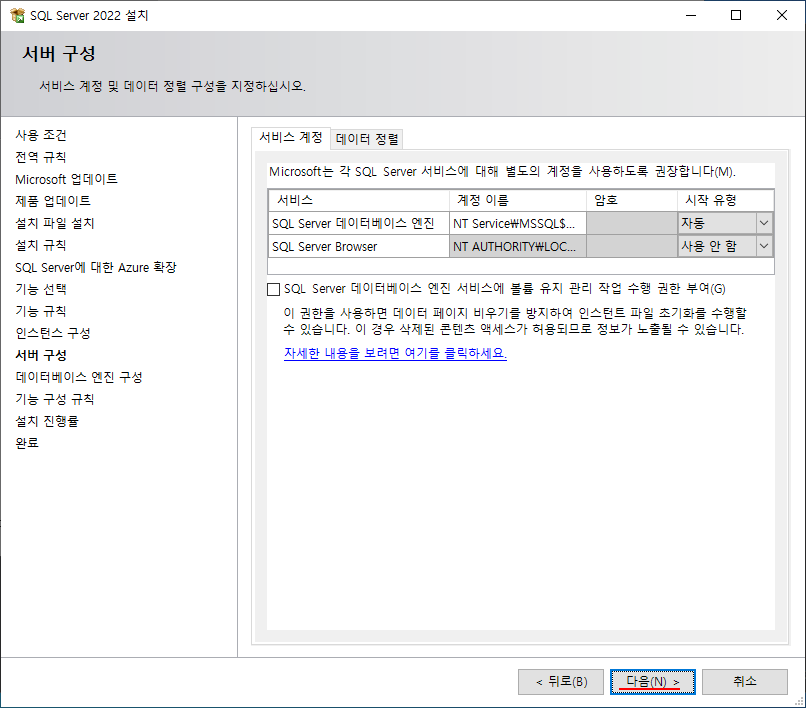Click the bold 서버 구성 step in sidebar
This screenshot has width=806, height=708.
click(x=41, y=355)
